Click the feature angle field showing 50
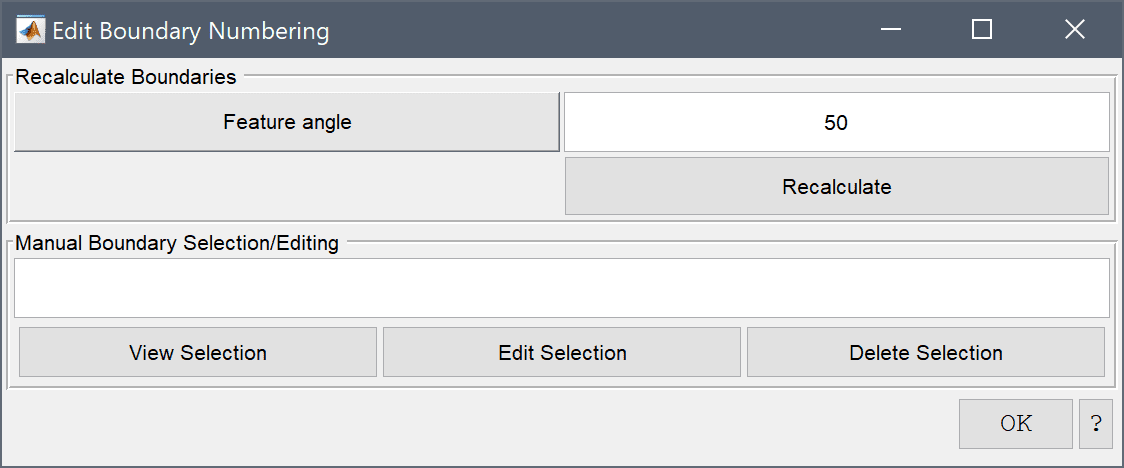 tap(837, 122)
